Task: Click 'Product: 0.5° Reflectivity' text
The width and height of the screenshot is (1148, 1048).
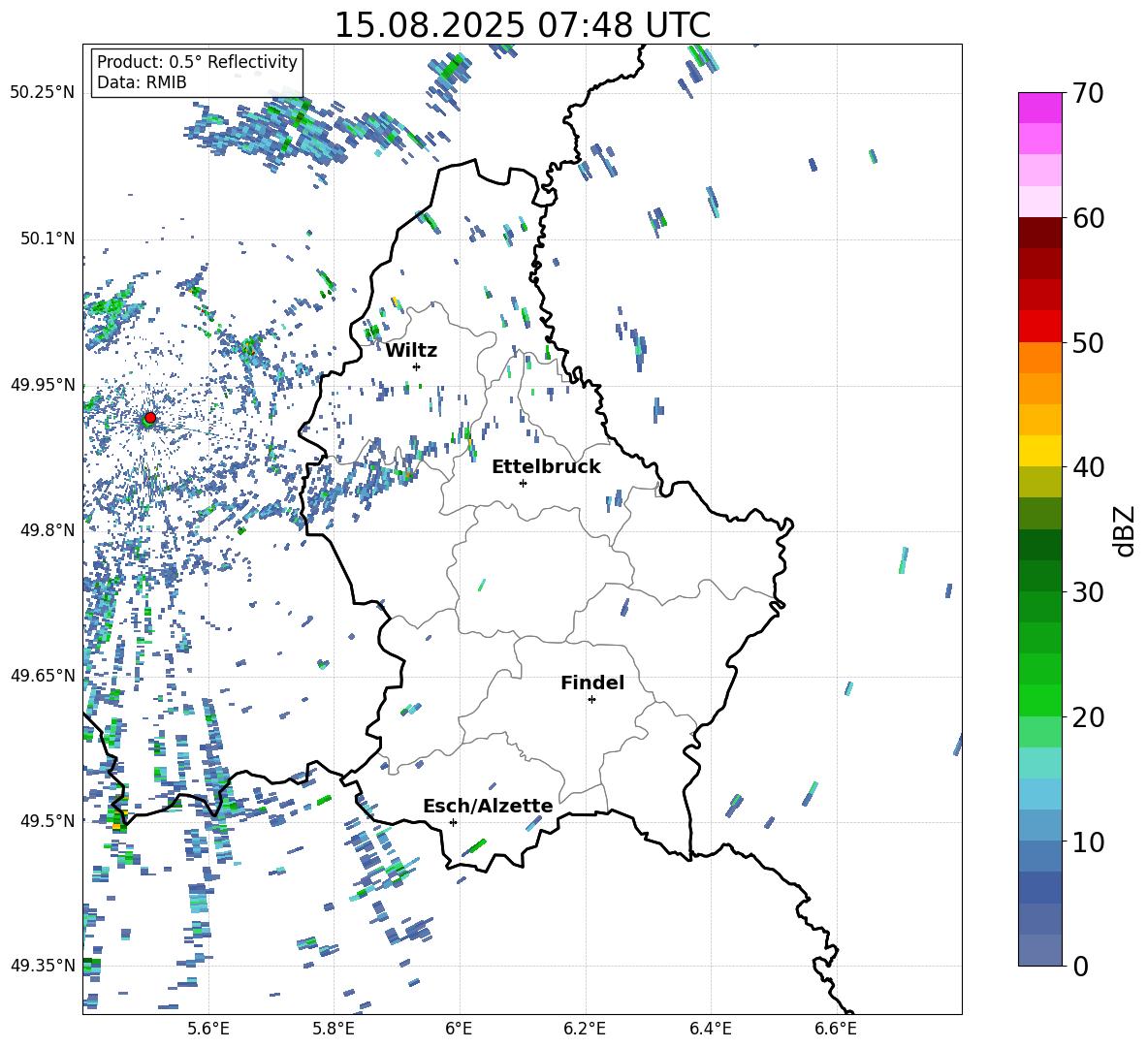Action: [x=197, y=61]
